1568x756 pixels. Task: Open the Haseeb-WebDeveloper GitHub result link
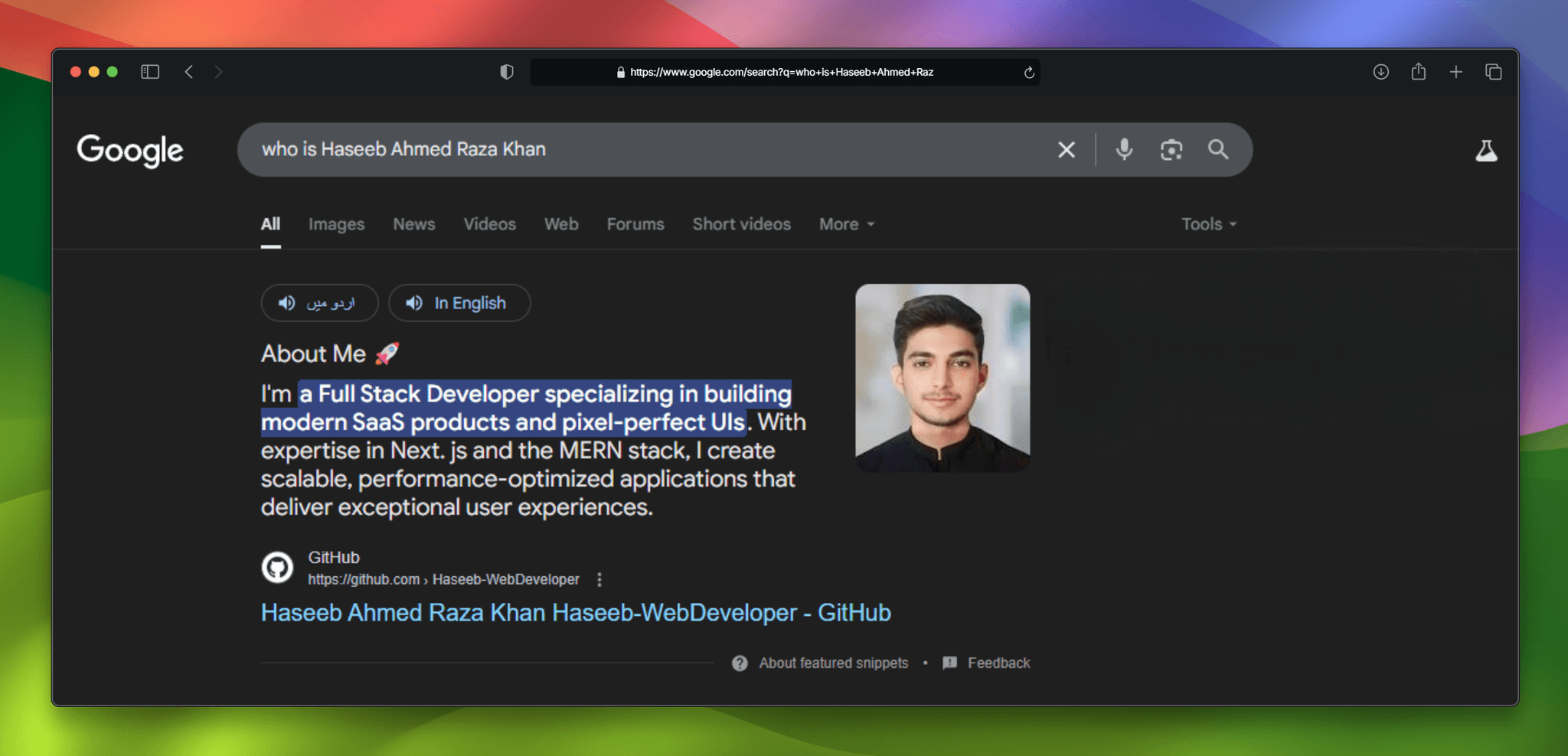pos(575,613)
